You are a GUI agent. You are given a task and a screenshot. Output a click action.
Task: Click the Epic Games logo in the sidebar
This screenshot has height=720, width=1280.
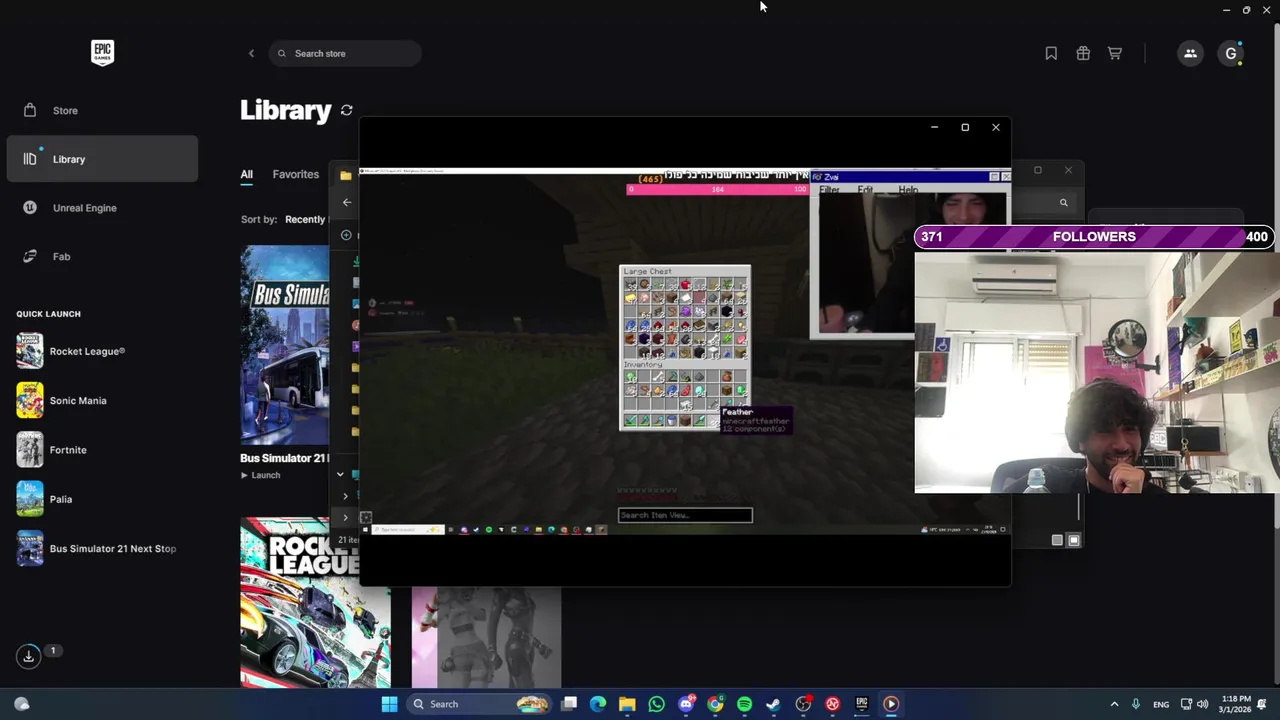pyautogui.click(x=102, y=53)
